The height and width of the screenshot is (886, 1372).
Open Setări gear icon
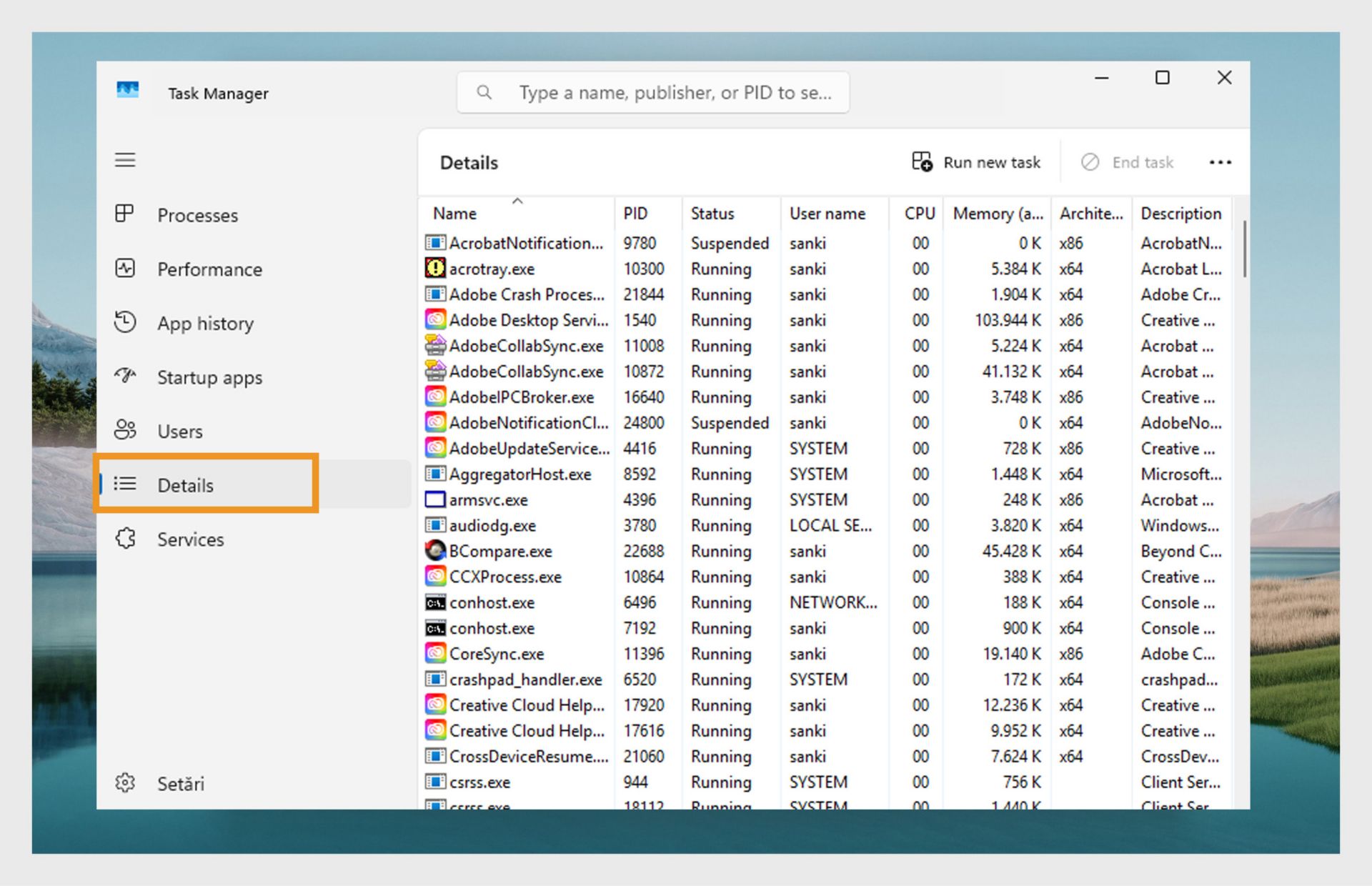point(125,782)
